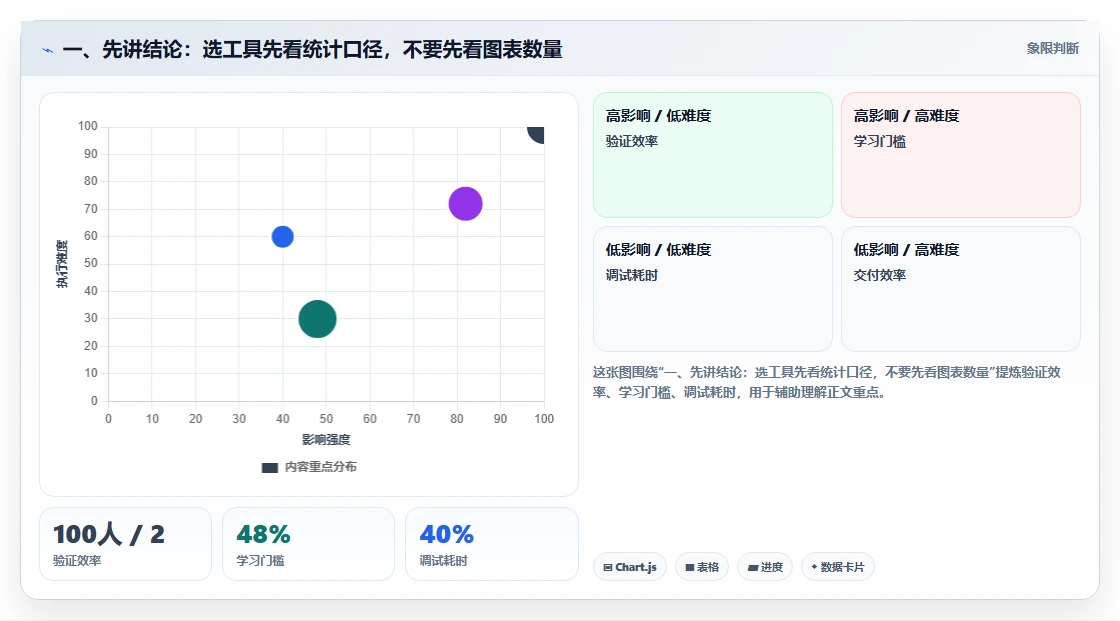Click the description paragraph below the quadrant cards

pos(826,382)
